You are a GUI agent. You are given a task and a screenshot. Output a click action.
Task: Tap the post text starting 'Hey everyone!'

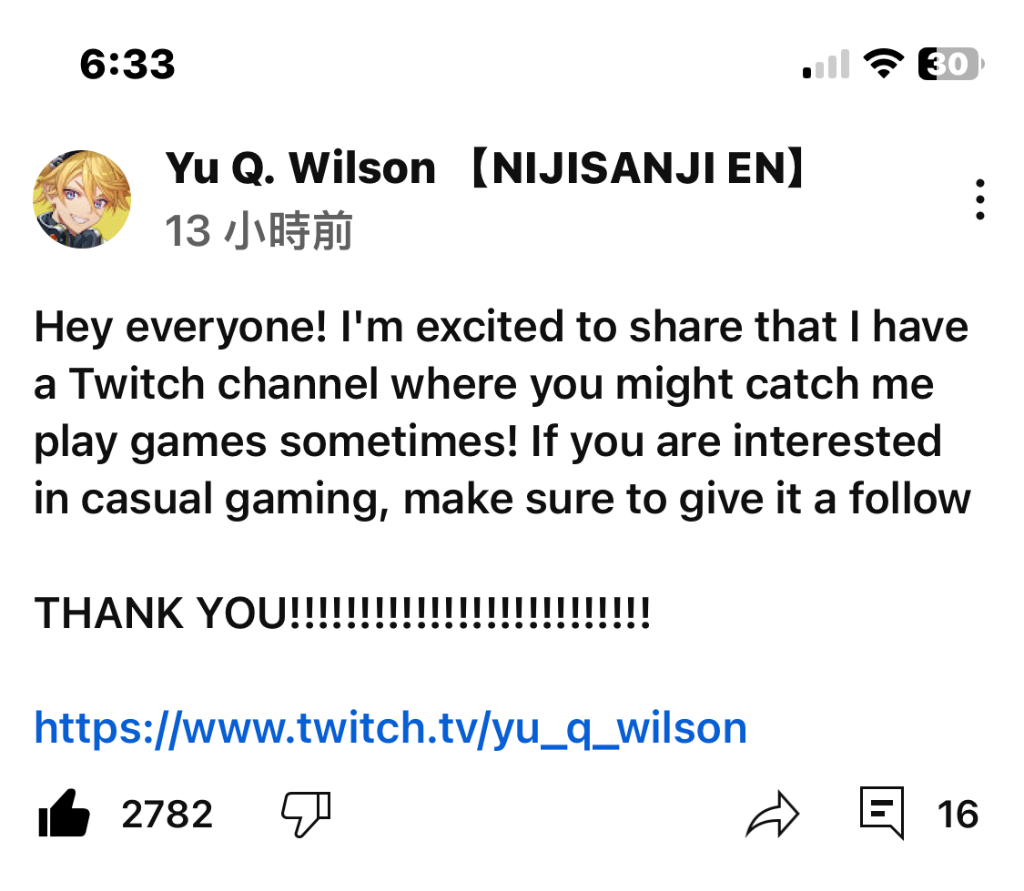502,413
